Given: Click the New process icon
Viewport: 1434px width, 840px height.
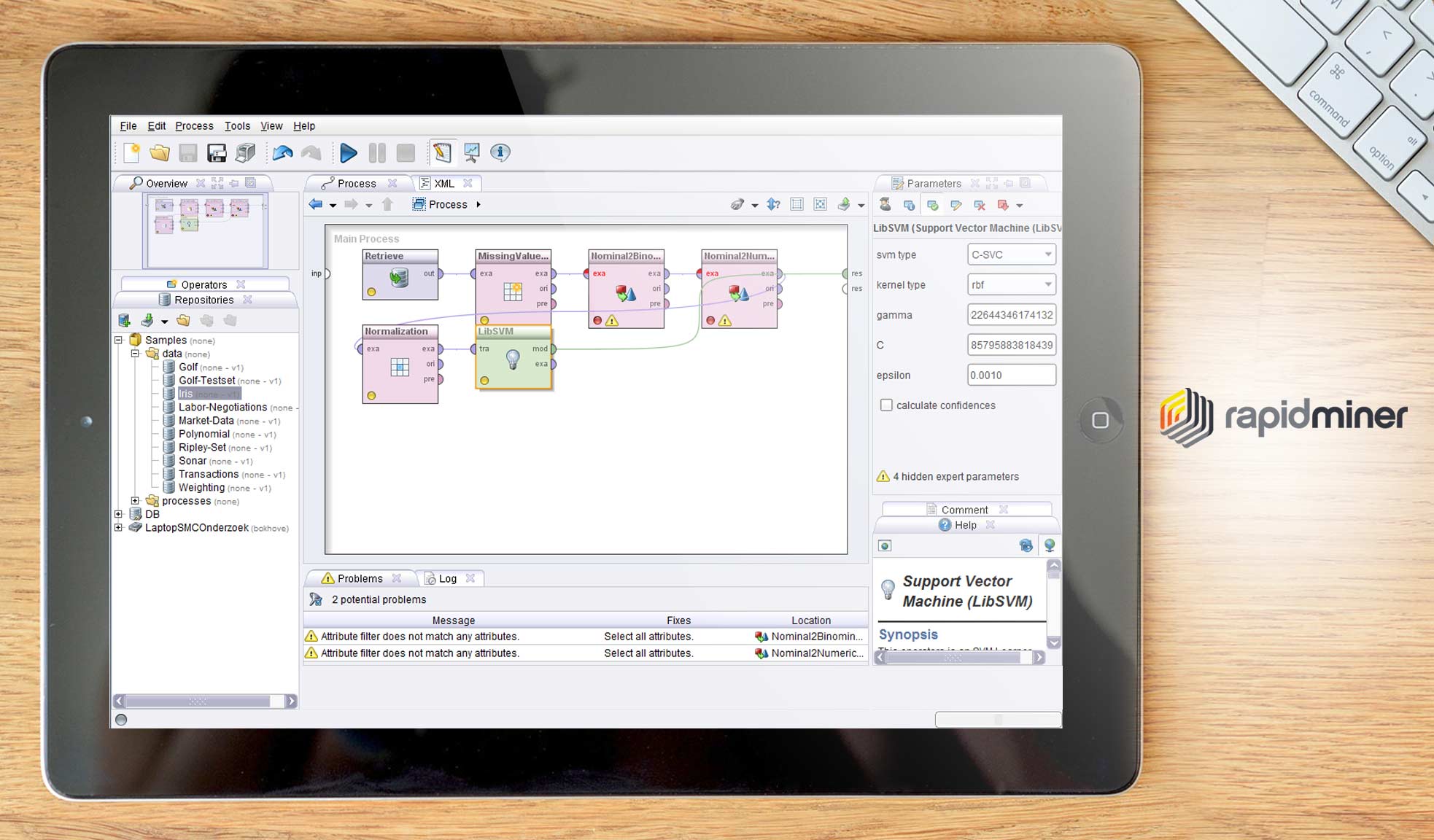Looking at the screenshot, I should 132,152.
